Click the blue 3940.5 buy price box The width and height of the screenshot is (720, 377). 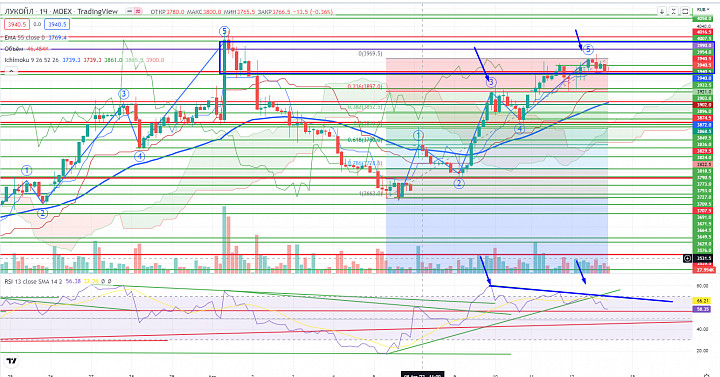57,24
